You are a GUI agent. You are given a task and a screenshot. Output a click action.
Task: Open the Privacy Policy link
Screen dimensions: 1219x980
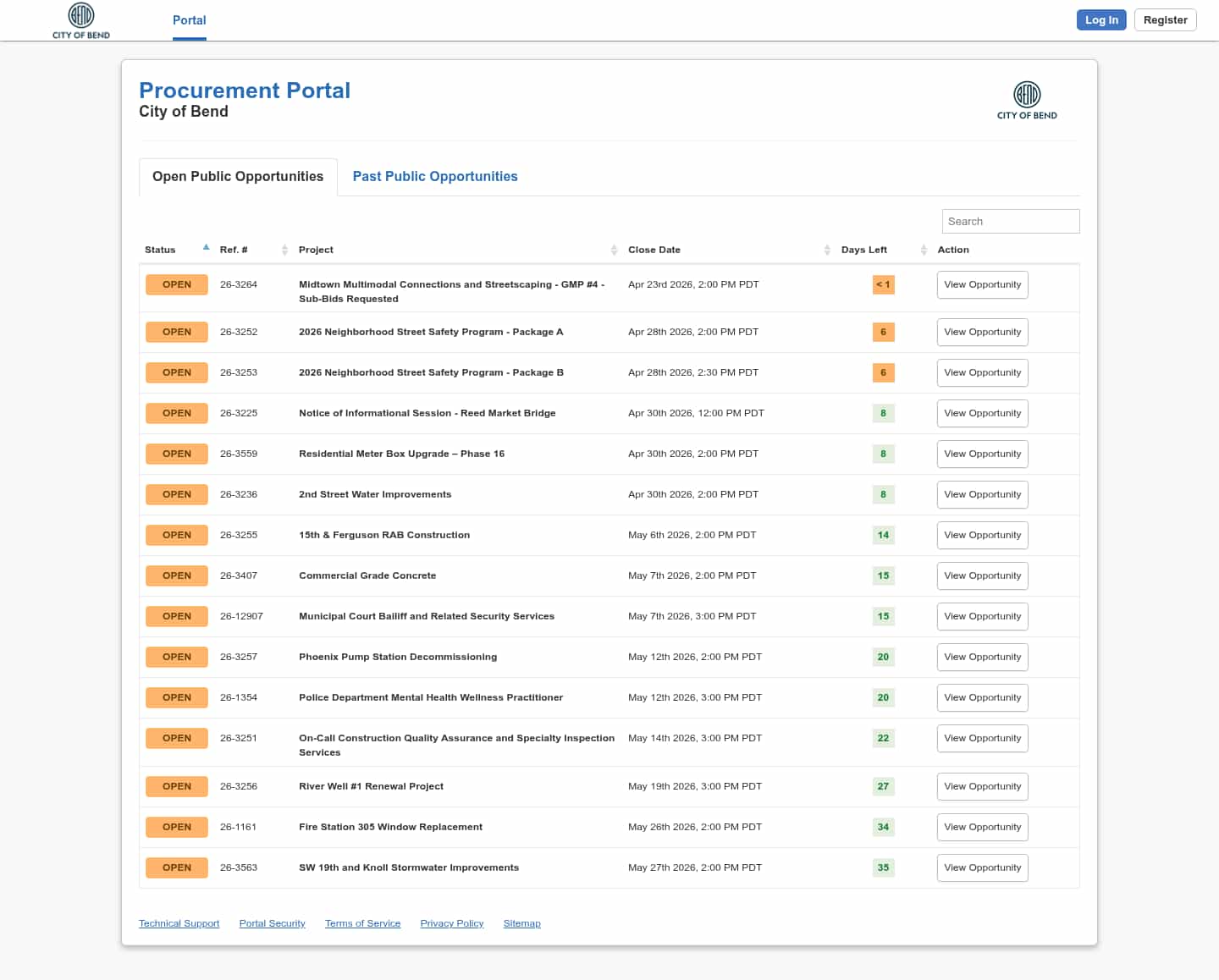452,923
